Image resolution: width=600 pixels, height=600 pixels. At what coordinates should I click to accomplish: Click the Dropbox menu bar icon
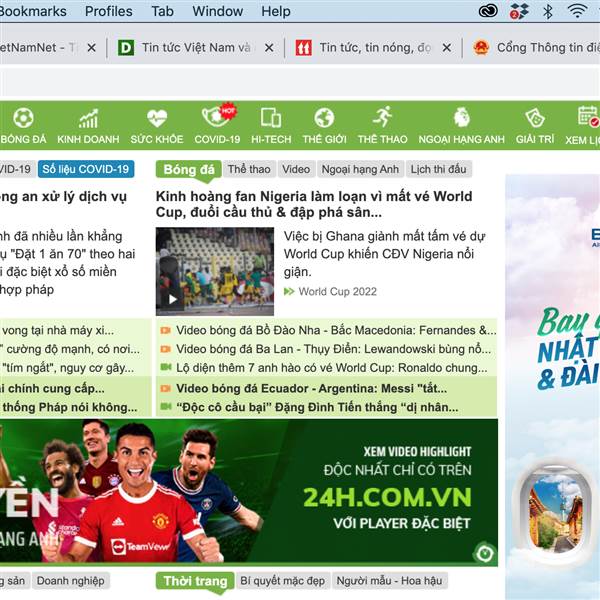click(519, 11)
